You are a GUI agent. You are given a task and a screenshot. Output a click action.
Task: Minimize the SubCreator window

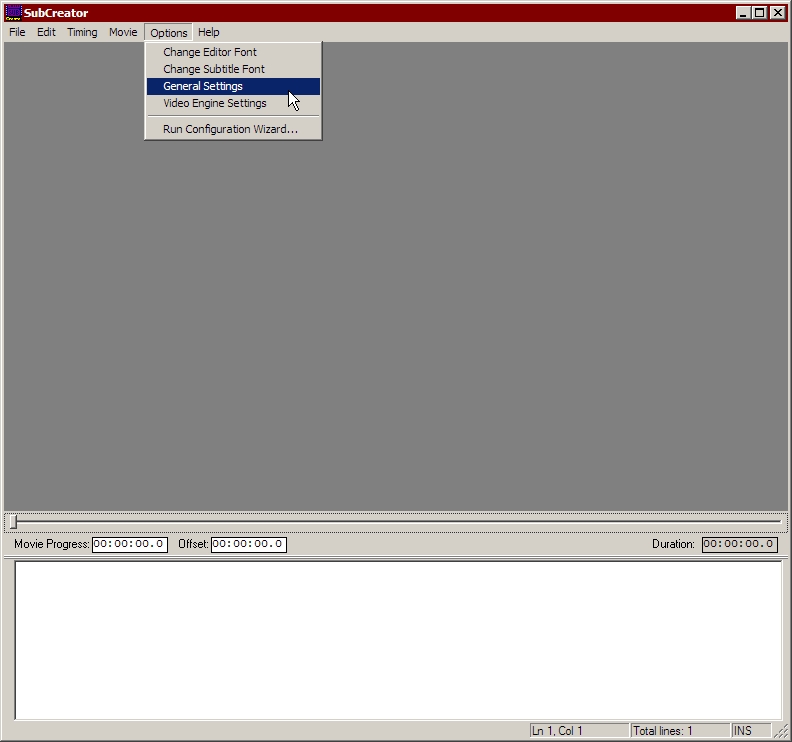coord(742,13)
